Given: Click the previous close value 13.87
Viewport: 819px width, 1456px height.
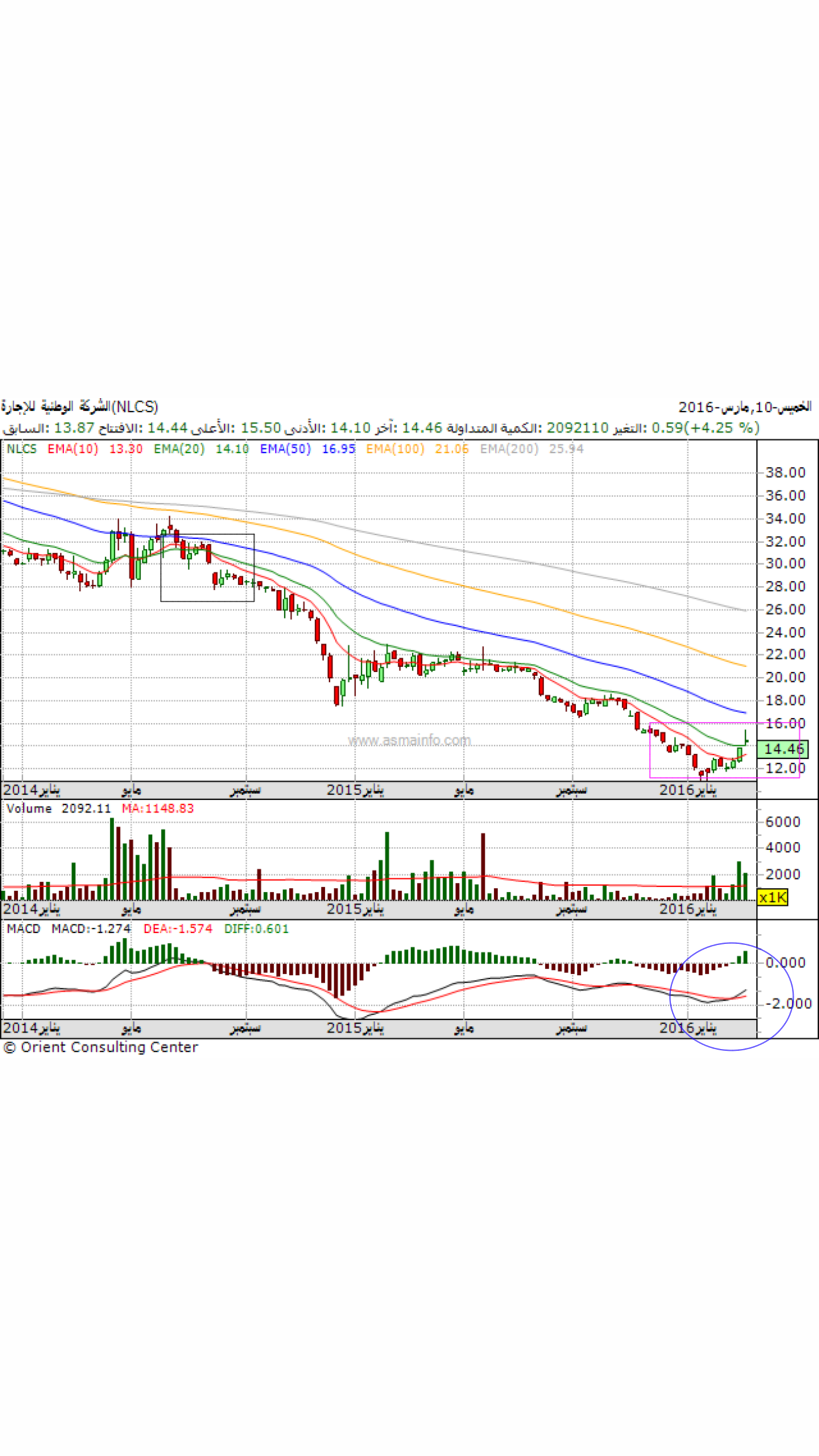Looking at the screenshot, I should [73, 428].
